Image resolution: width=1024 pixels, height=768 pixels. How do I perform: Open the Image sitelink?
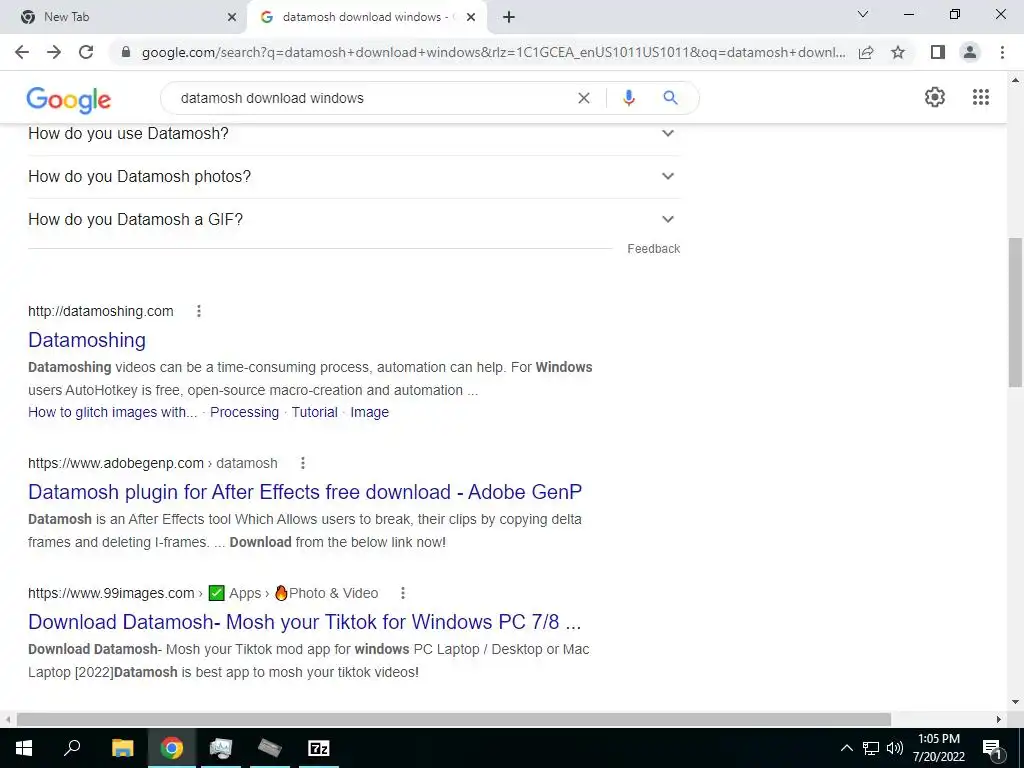click(370, 412)
